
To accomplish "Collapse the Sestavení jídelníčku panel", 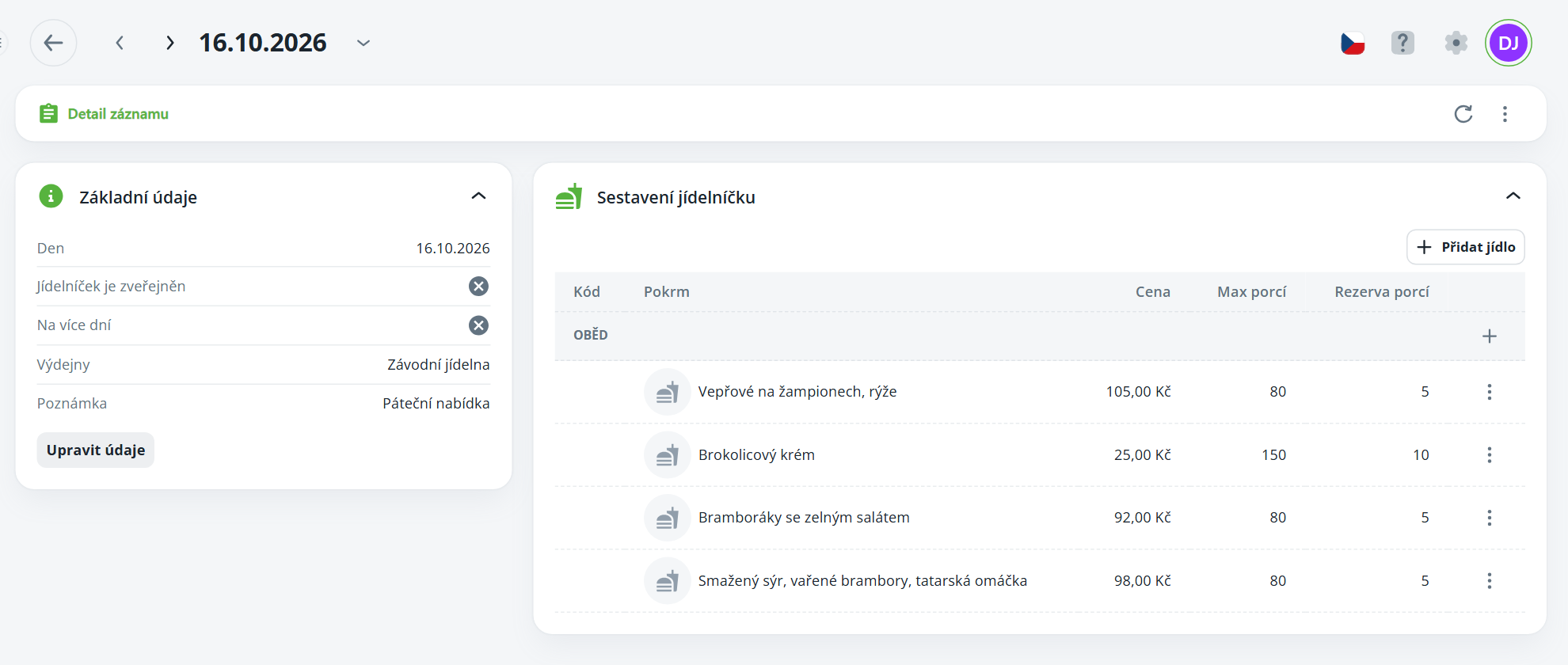I will click(x=1513, y=196).
